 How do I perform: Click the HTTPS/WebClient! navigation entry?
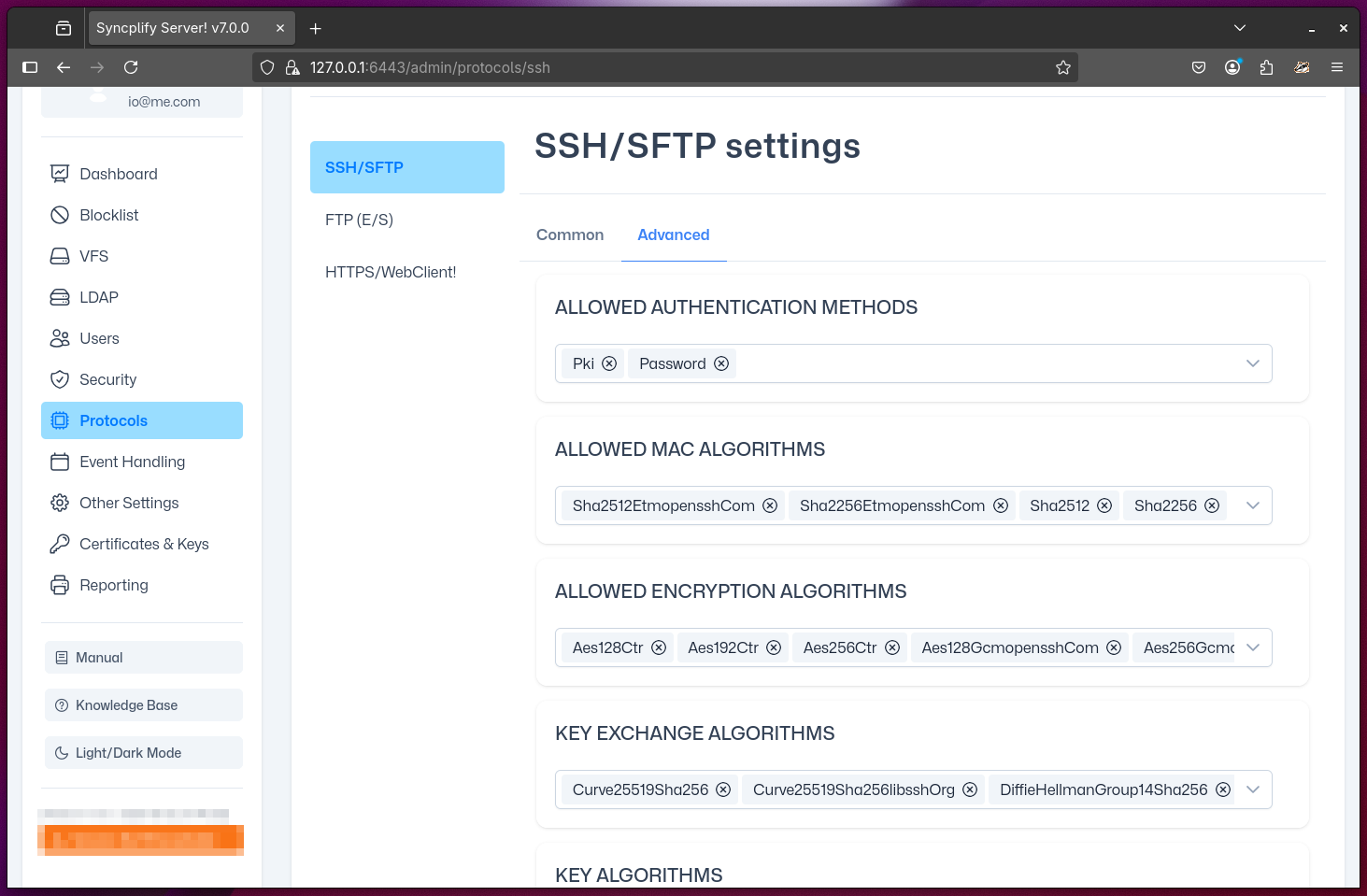(391, 272)
